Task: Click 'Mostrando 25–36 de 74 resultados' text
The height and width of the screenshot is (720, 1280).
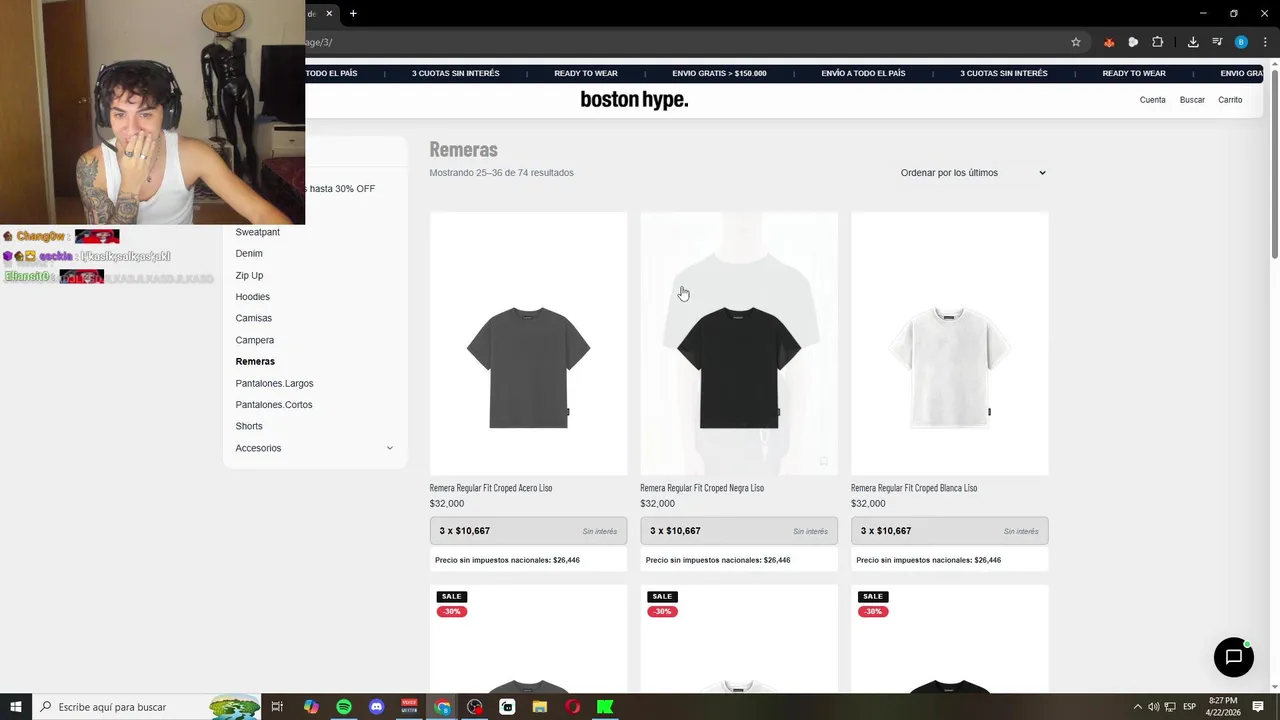Action: pos(501,173)
